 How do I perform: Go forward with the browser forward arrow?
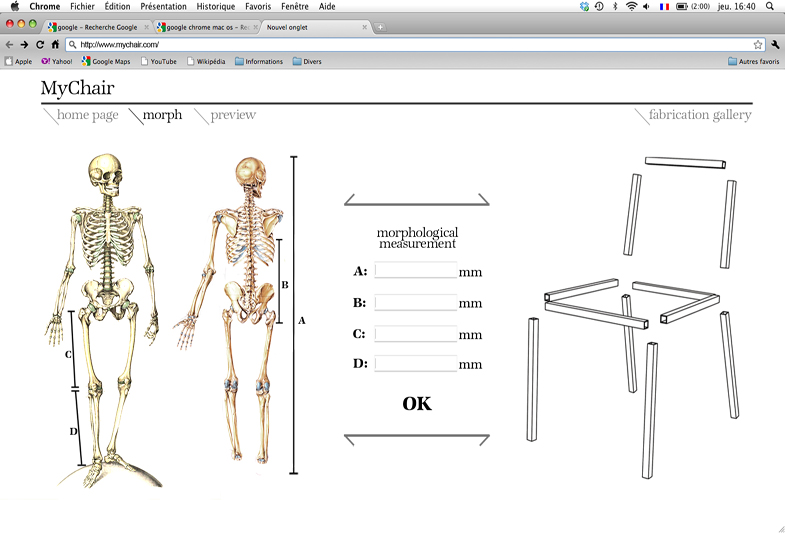pyautogui.click(x=24, y=45)
